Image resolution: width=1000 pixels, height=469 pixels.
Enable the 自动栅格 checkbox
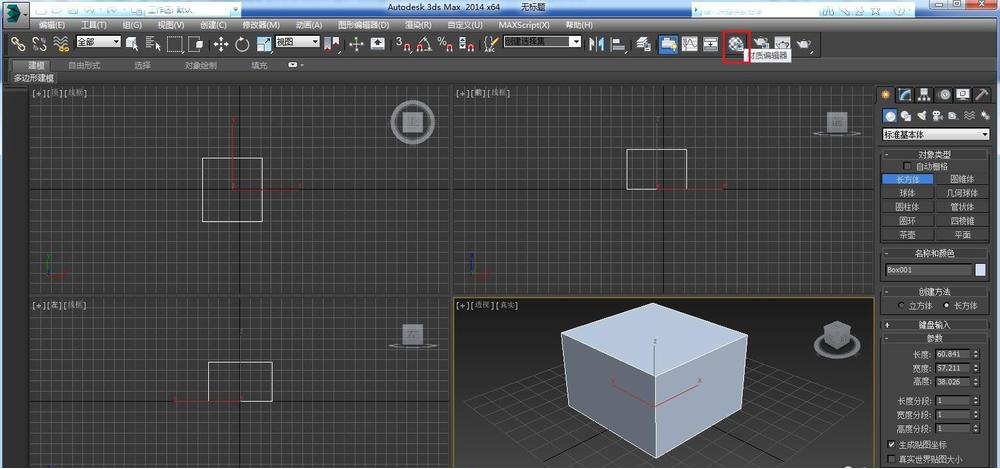pyautogui.click(x=908, y=166)
